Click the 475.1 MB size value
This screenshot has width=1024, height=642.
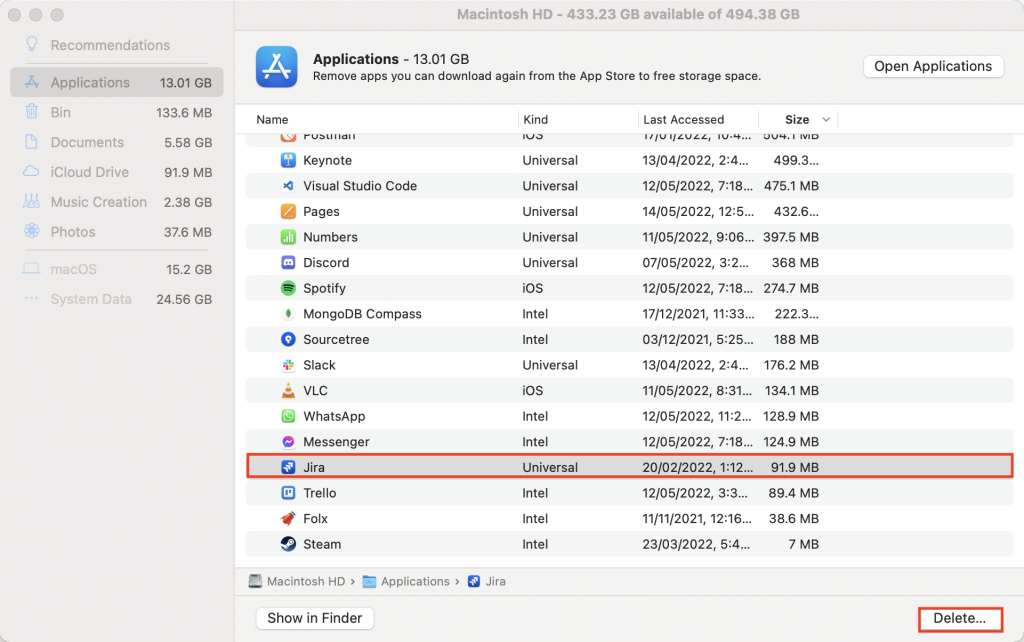(791, 185)
